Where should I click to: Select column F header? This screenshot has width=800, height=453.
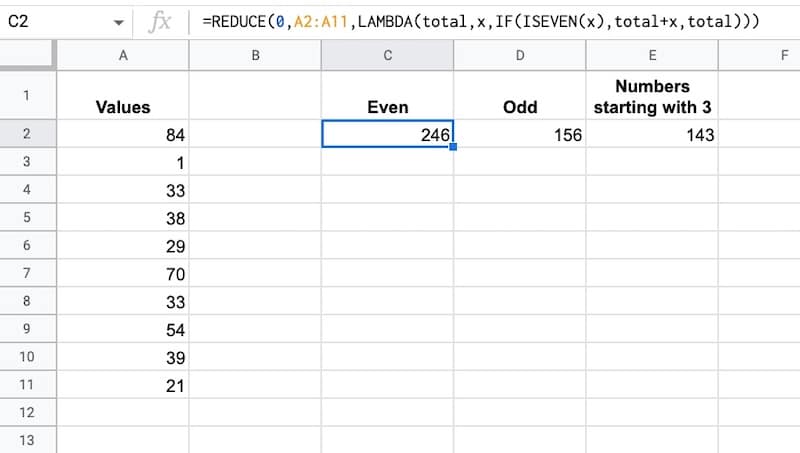point(759,55)
